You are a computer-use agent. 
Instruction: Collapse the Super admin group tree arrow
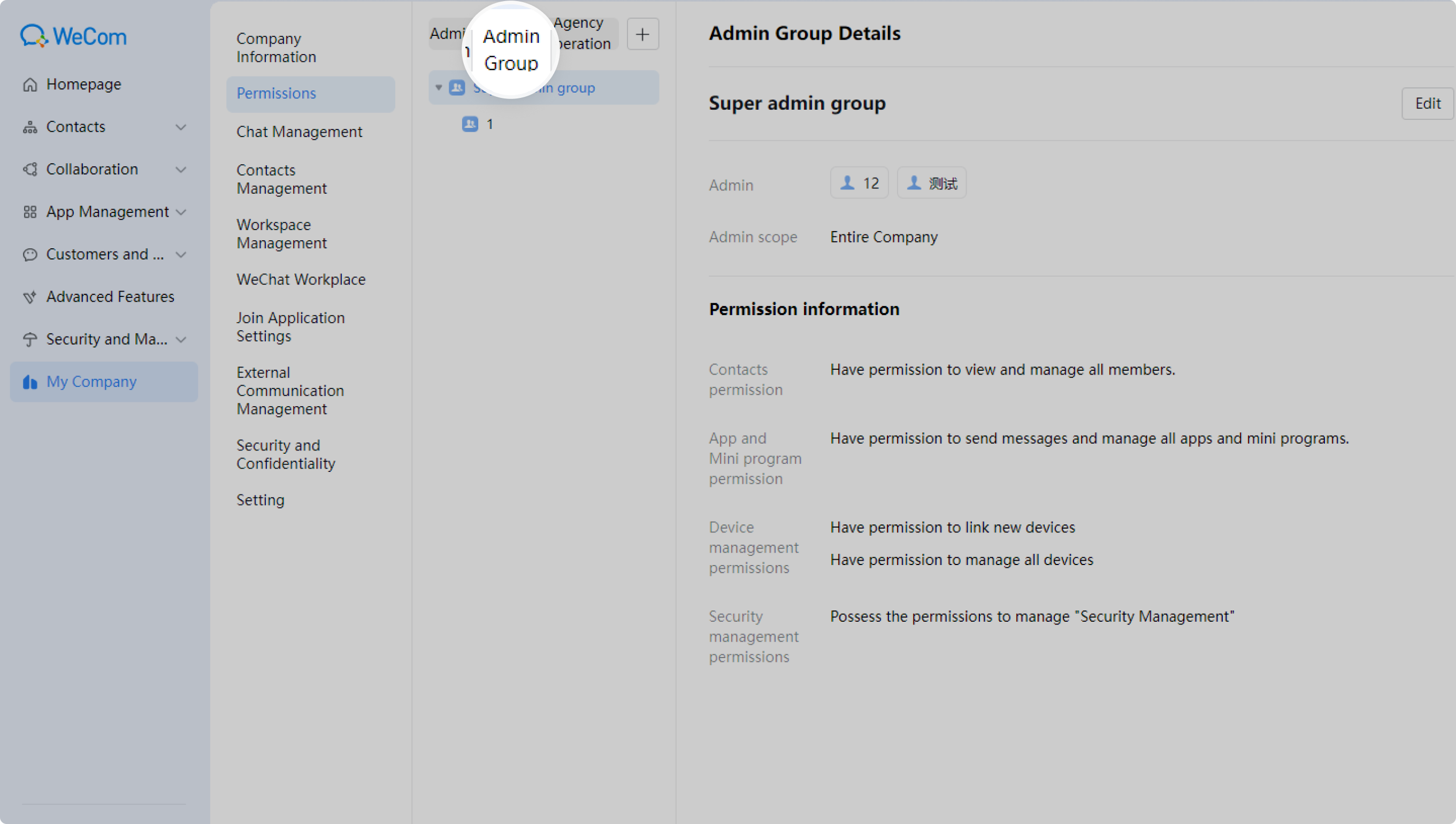pos(439,88)
